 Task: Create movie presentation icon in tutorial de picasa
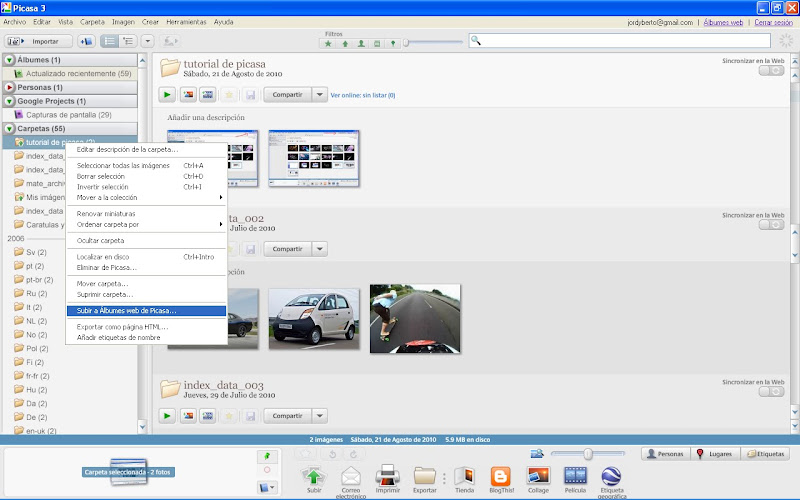(x=208, y=94)
